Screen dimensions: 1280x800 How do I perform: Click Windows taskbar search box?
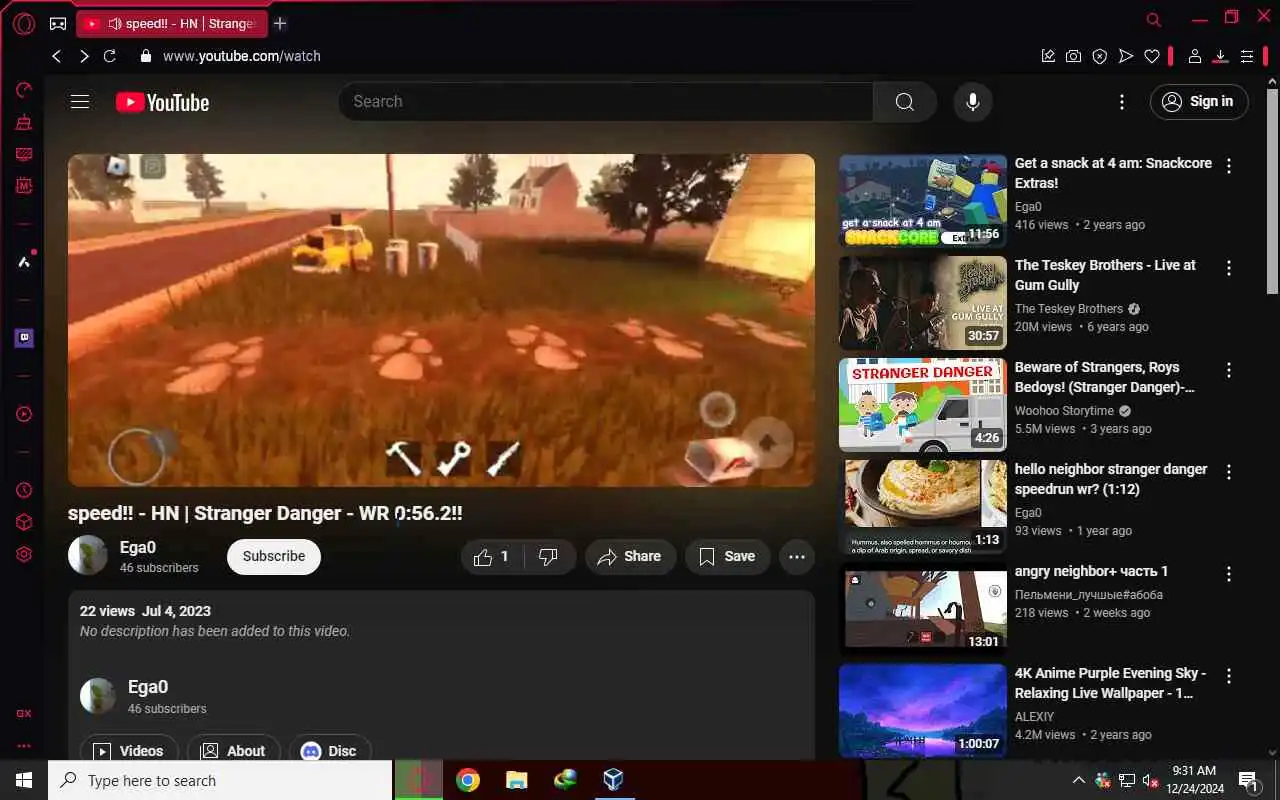pyautogui.click(x=221, y=780)
